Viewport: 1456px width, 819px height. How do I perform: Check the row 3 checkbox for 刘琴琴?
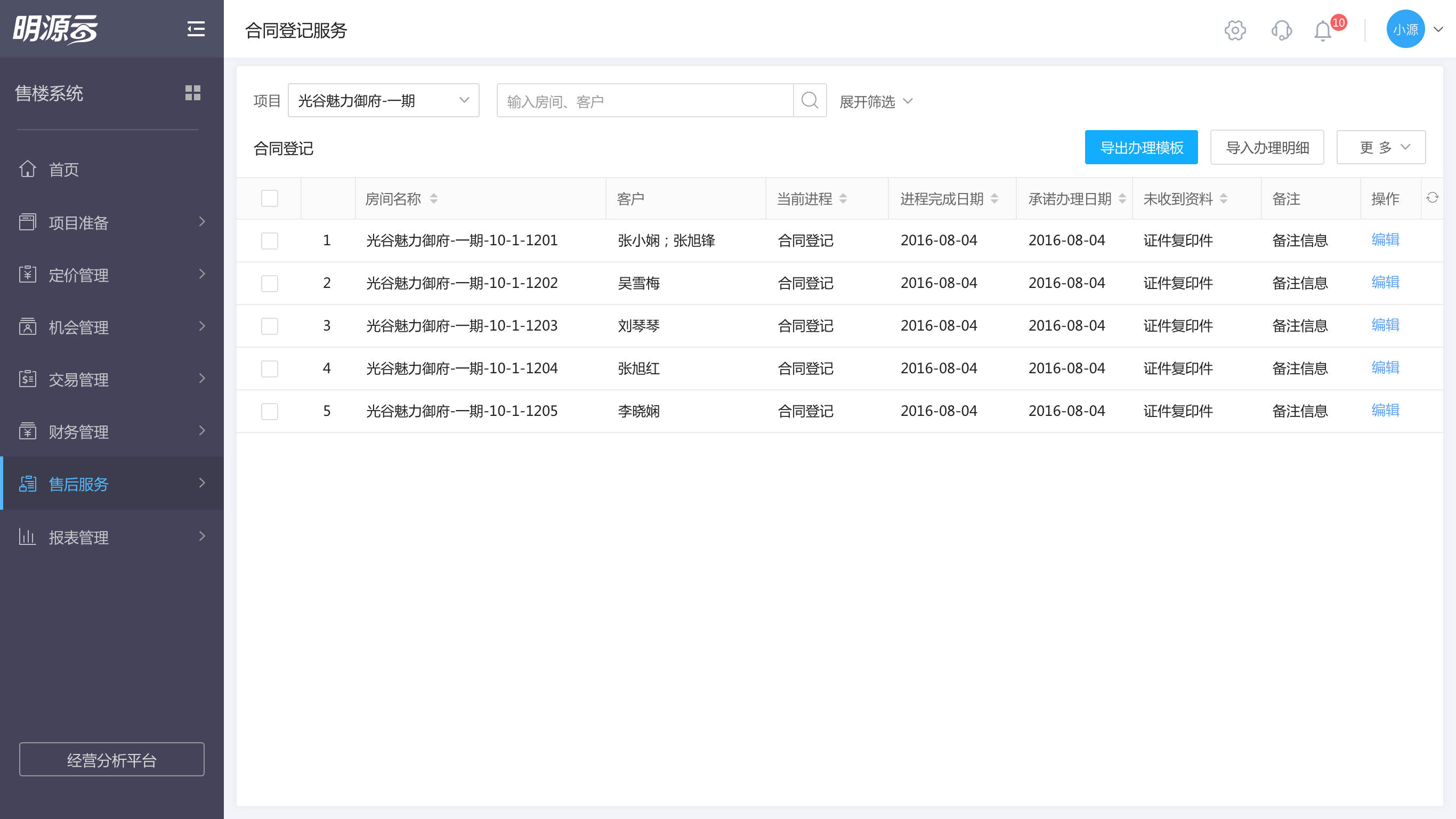[270, 326]
